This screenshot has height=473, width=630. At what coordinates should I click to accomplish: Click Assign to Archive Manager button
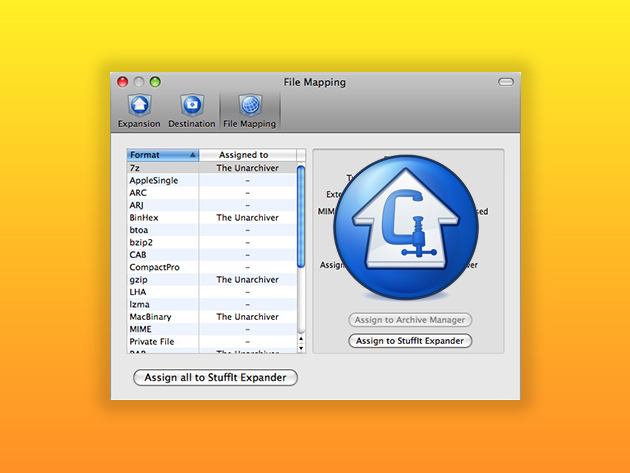pyautogui.click(x=410, y=320)
